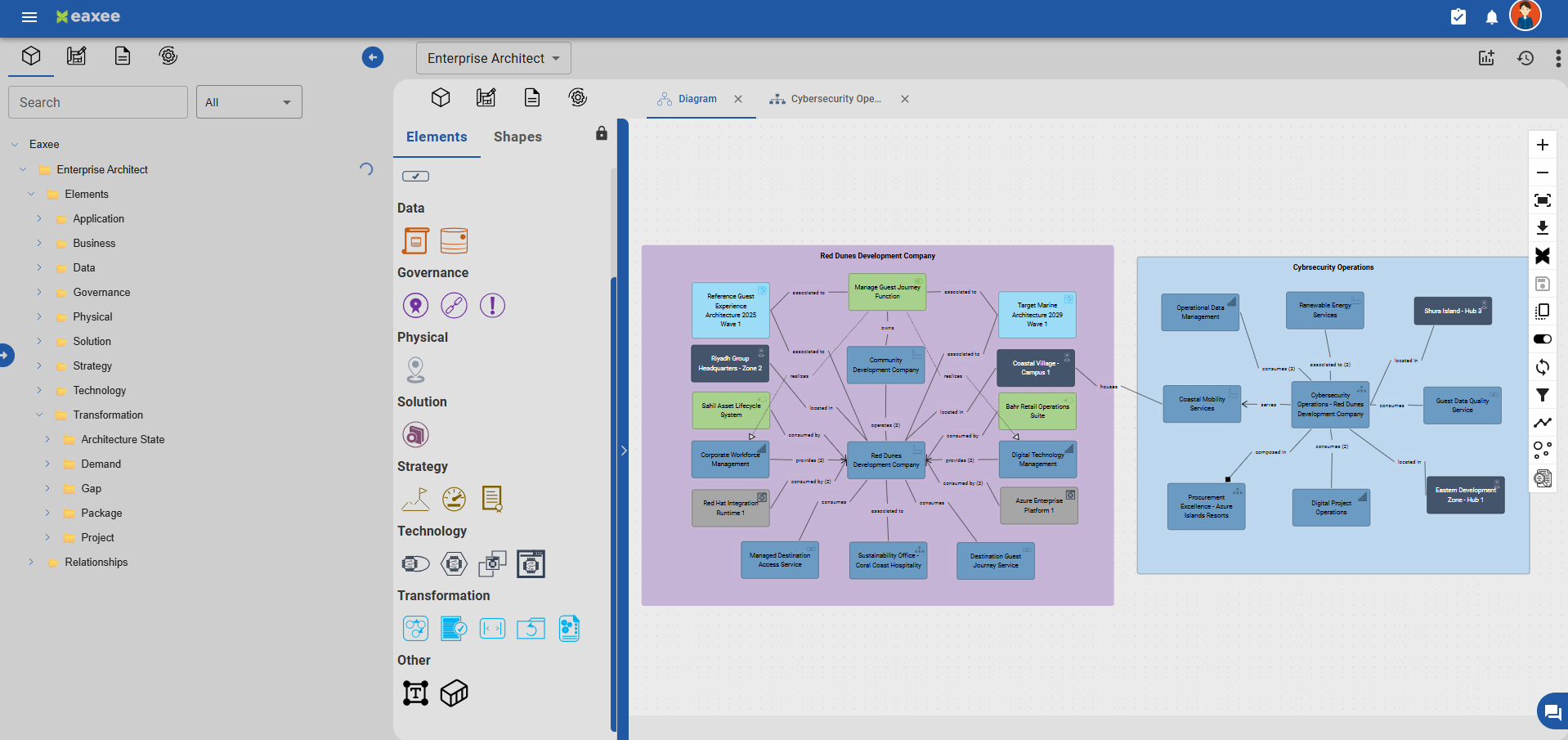Toggle the palette lock icon
The height and width of the screenshot is (740, 1568).
pos(602,133)
